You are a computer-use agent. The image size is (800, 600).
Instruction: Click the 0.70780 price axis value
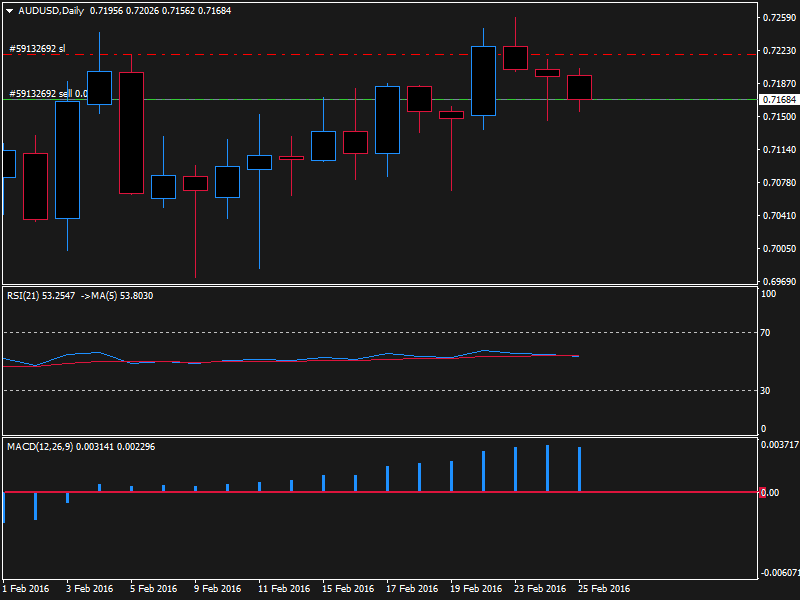(779, 183)
